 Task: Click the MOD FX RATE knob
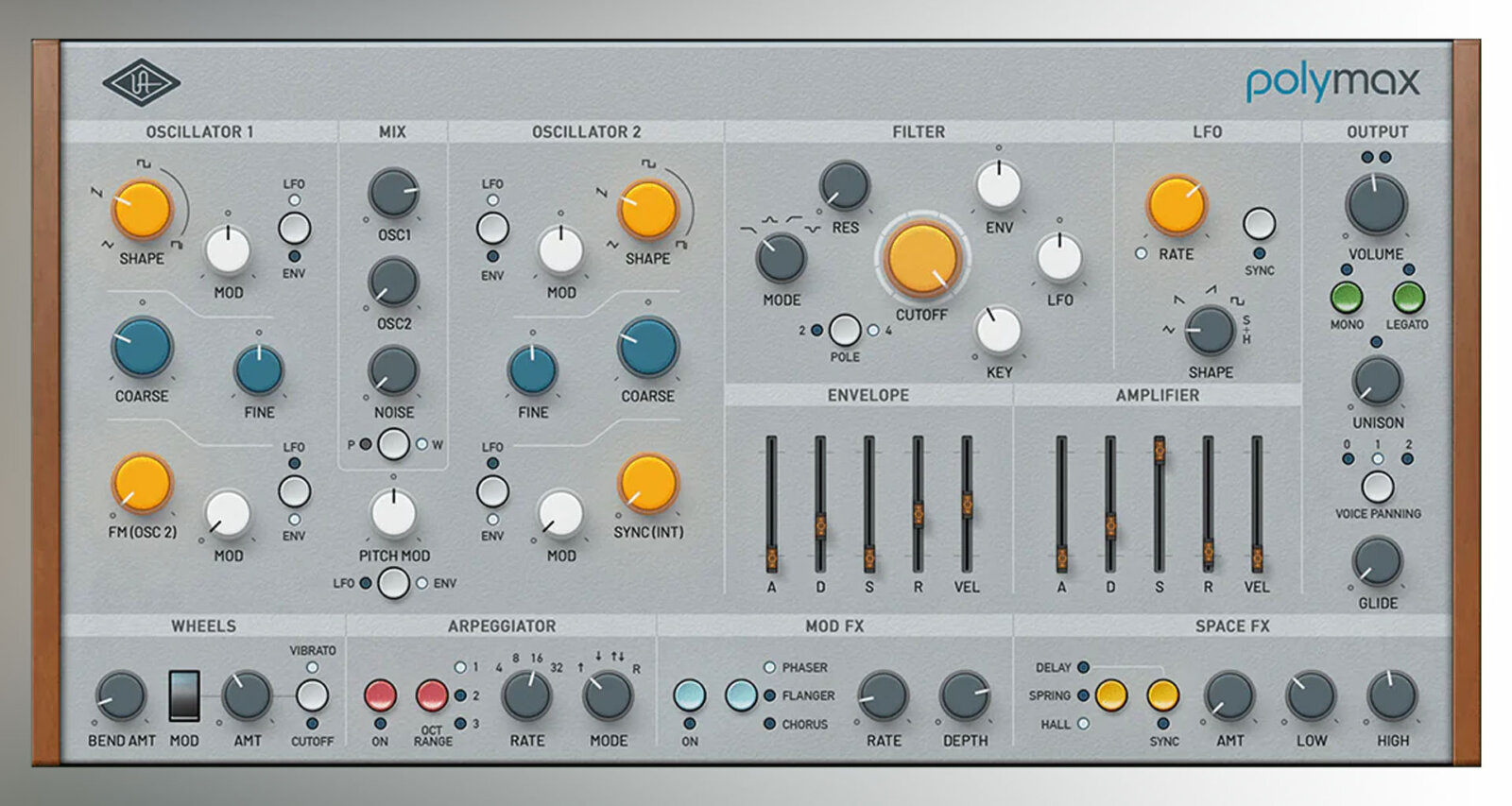pos(883,696)
